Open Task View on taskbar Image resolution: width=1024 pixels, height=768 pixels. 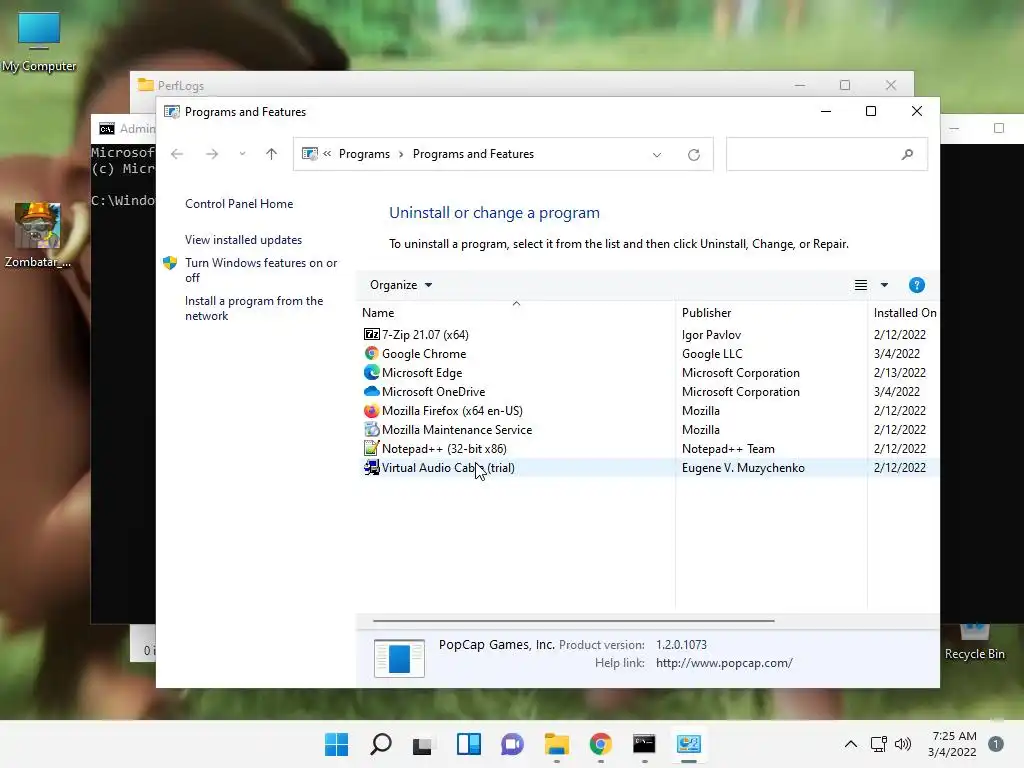click(x=423, y=744)
